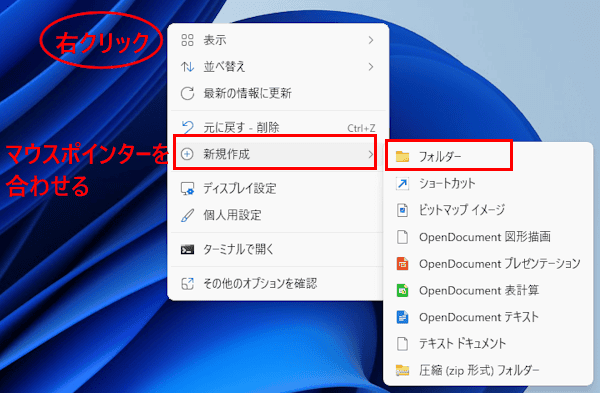
Task: Click the orange presentation file icon
Action: [402, 264]
